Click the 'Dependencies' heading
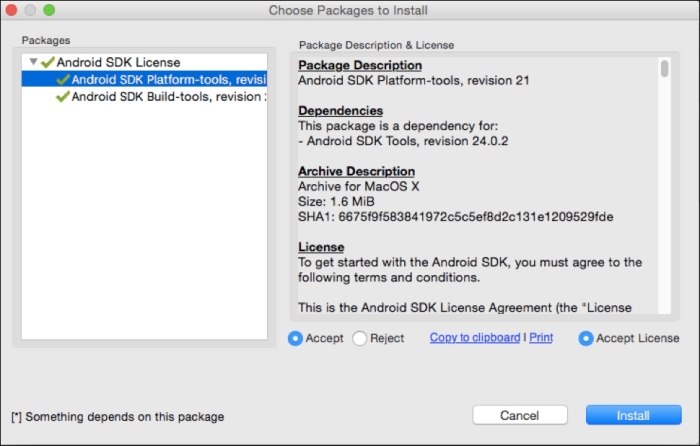Viewport: 700px width, 446px height. (341, 110)
